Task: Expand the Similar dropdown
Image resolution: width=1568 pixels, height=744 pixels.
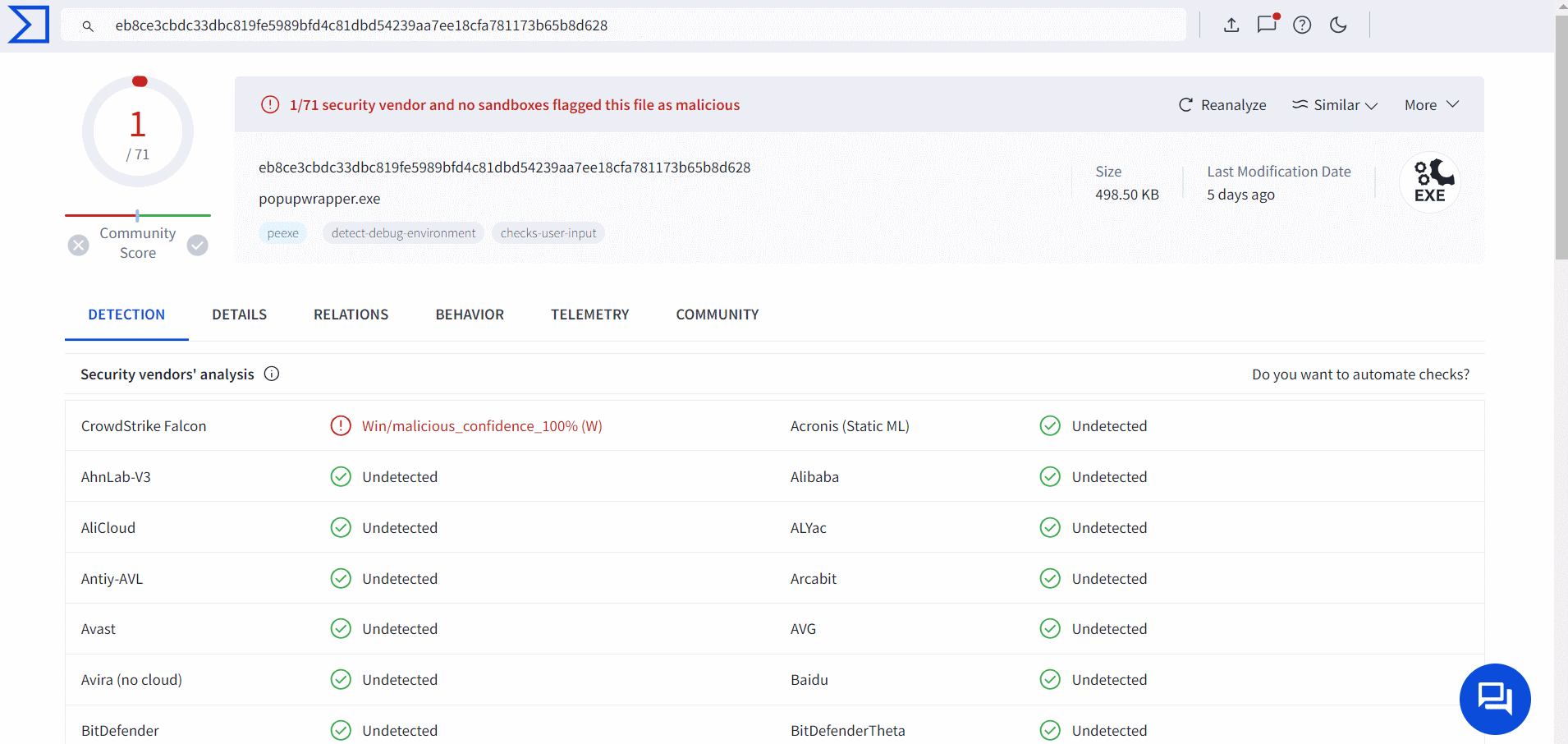Action: tap(1335, 105)
